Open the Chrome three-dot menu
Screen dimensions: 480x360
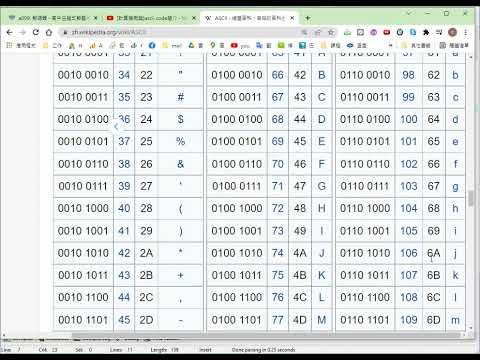point(465,32)
